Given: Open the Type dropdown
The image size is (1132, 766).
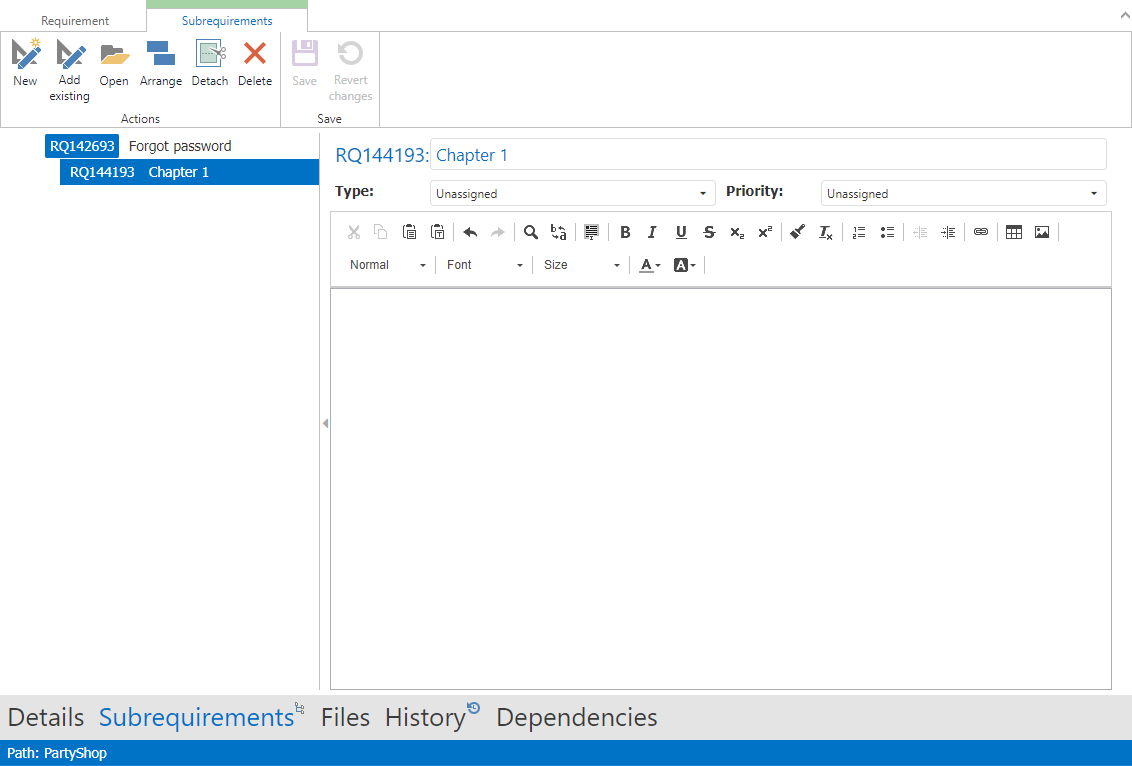Looking at the screenshot, I should pos(572,194).
